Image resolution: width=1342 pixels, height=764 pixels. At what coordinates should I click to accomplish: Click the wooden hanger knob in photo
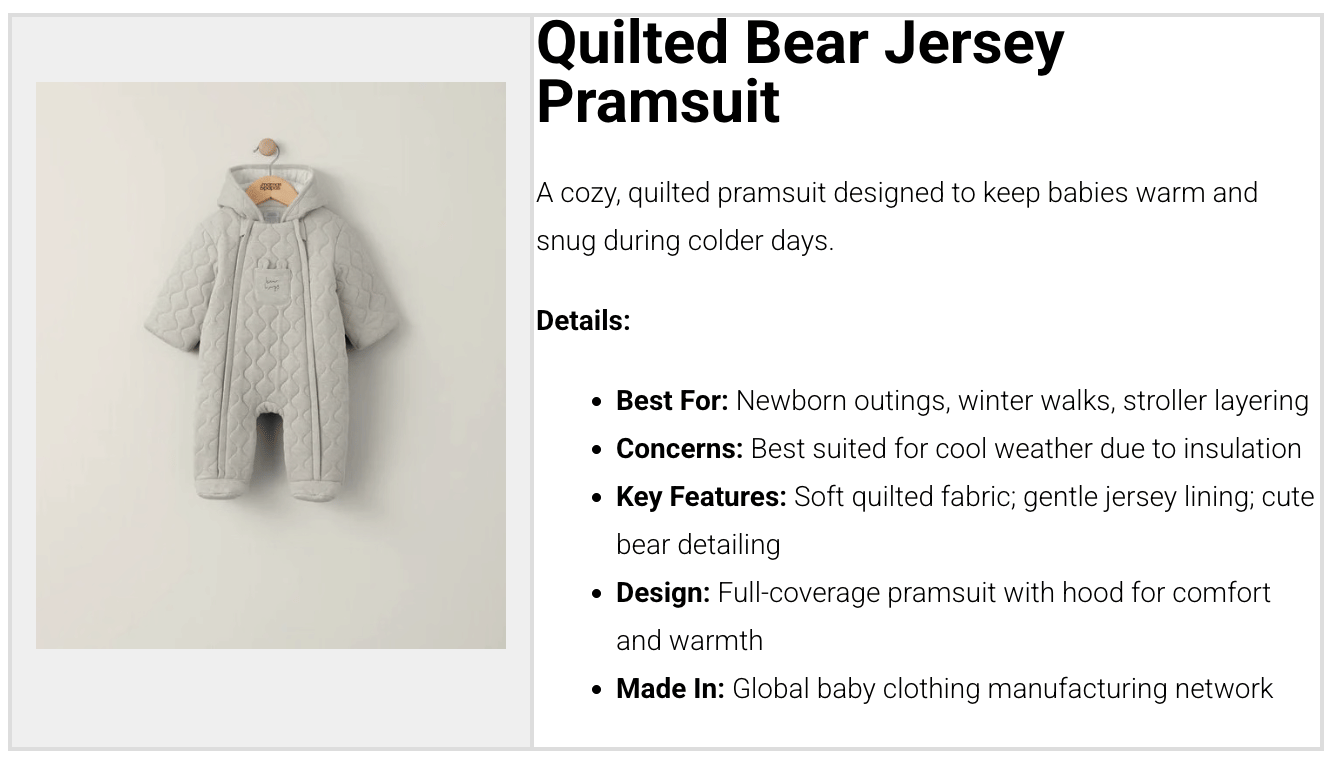click(x=267, y=148)
